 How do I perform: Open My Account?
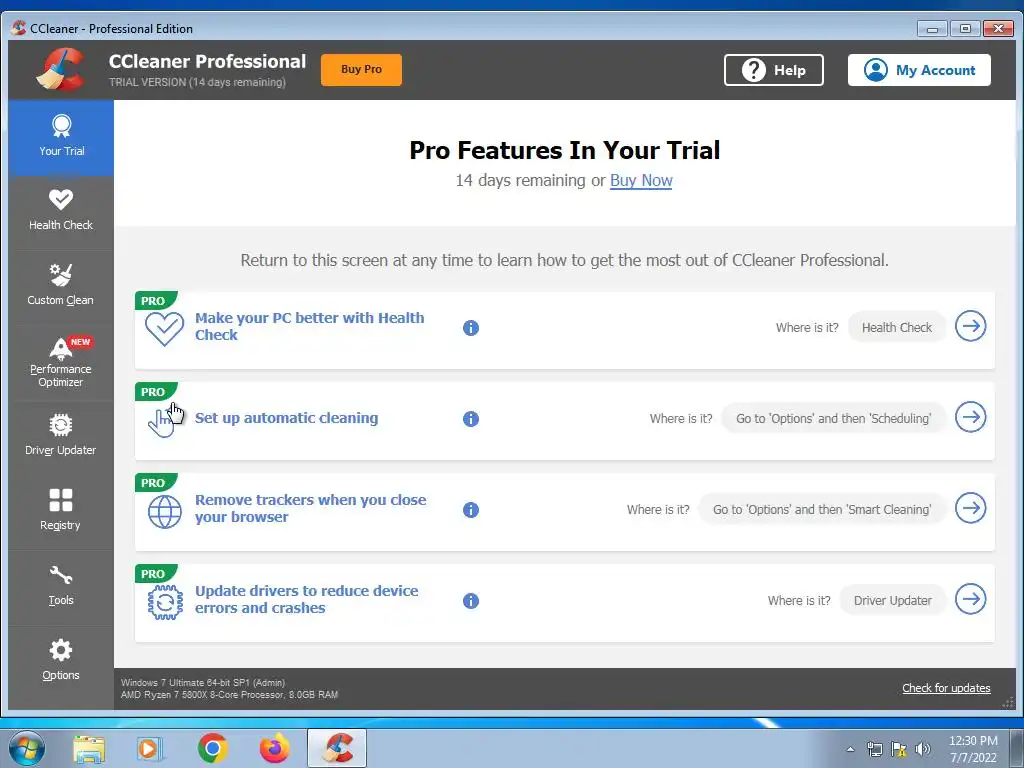tap(919, 70)
